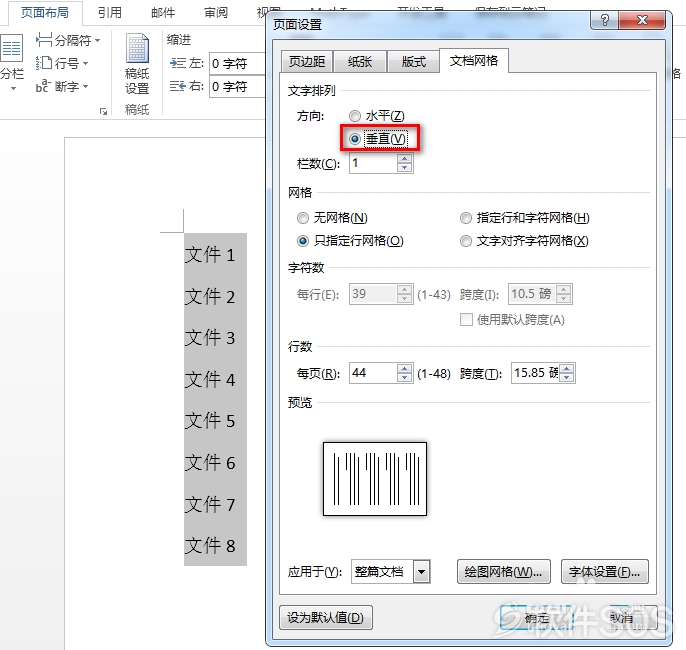Switch to the 页面布局 ribbon tab
The width and height of the screenshot is (686, 650).
[45, 12]
